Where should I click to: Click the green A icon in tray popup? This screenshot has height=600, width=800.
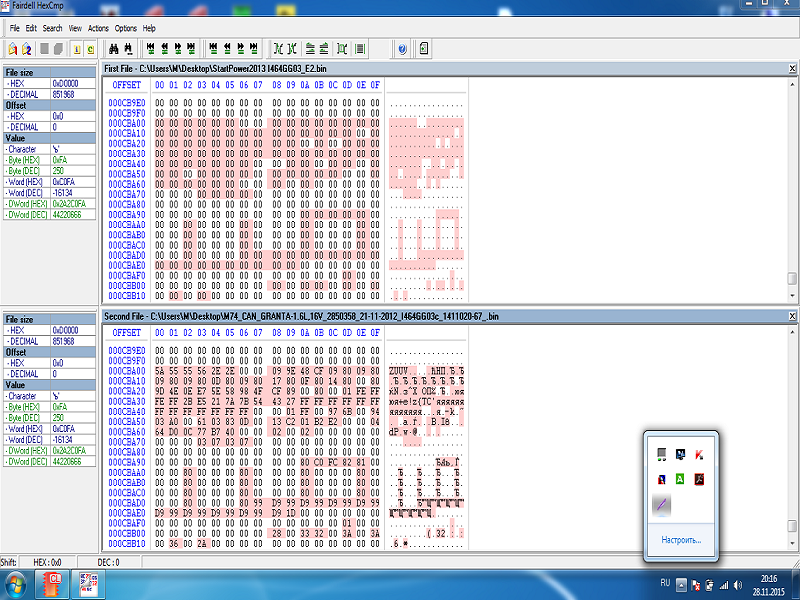pos(681,479)
